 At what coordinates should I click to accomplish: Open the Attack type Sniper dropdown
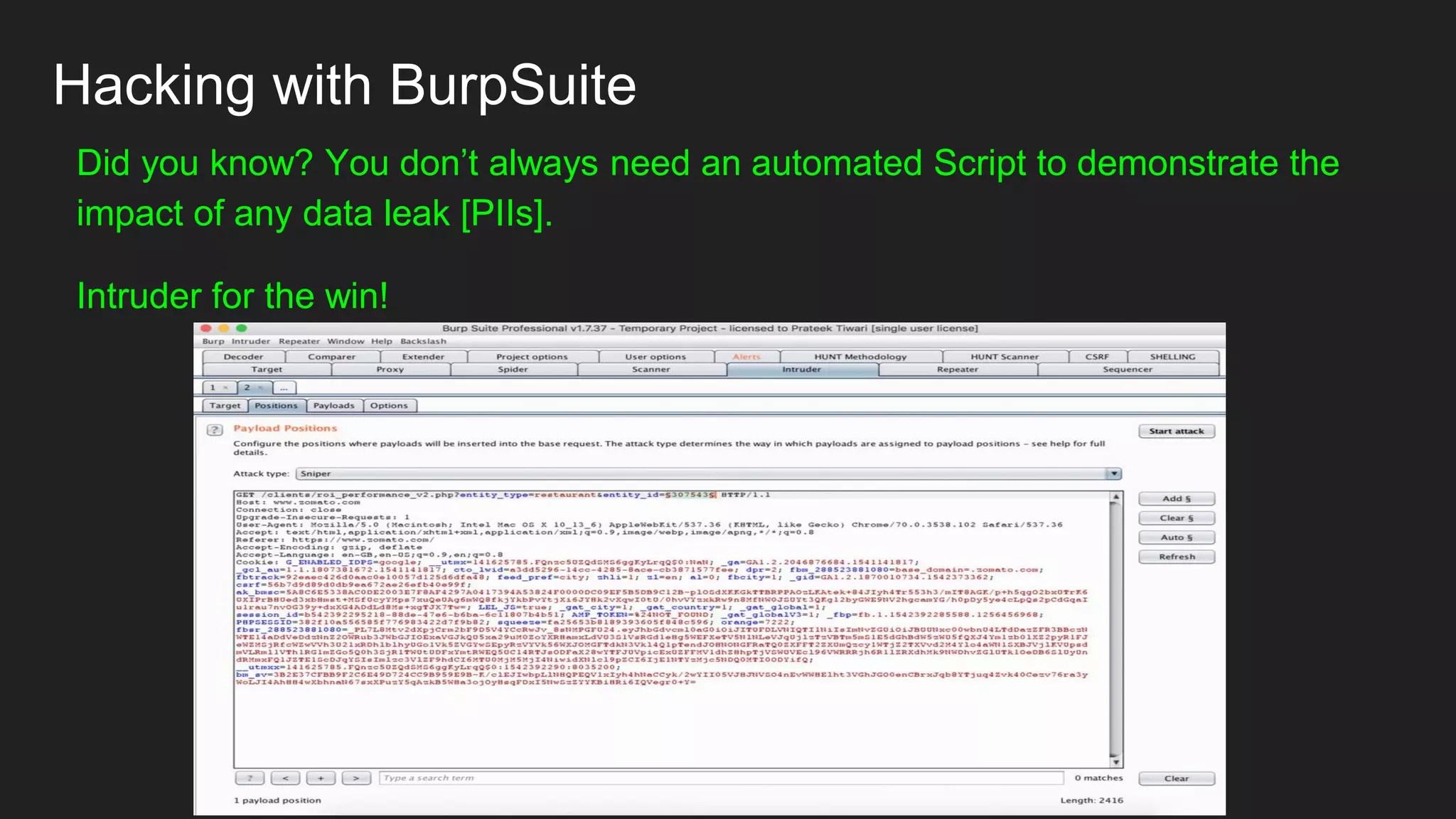click(1113, 473)
